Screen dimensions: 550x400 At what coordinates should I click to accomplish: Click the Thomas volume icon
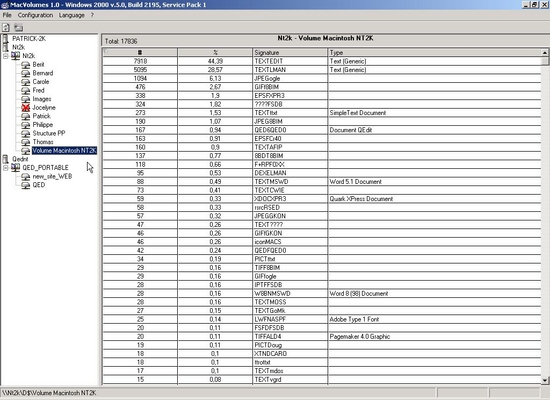25,142
